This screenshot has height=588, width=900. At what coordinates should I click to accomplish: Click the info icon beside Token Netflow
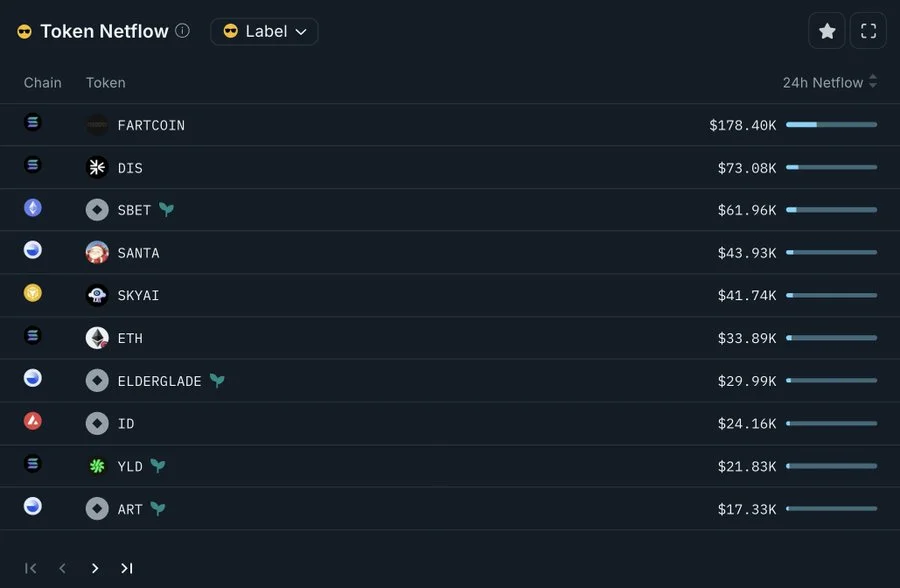click(182, 31)
